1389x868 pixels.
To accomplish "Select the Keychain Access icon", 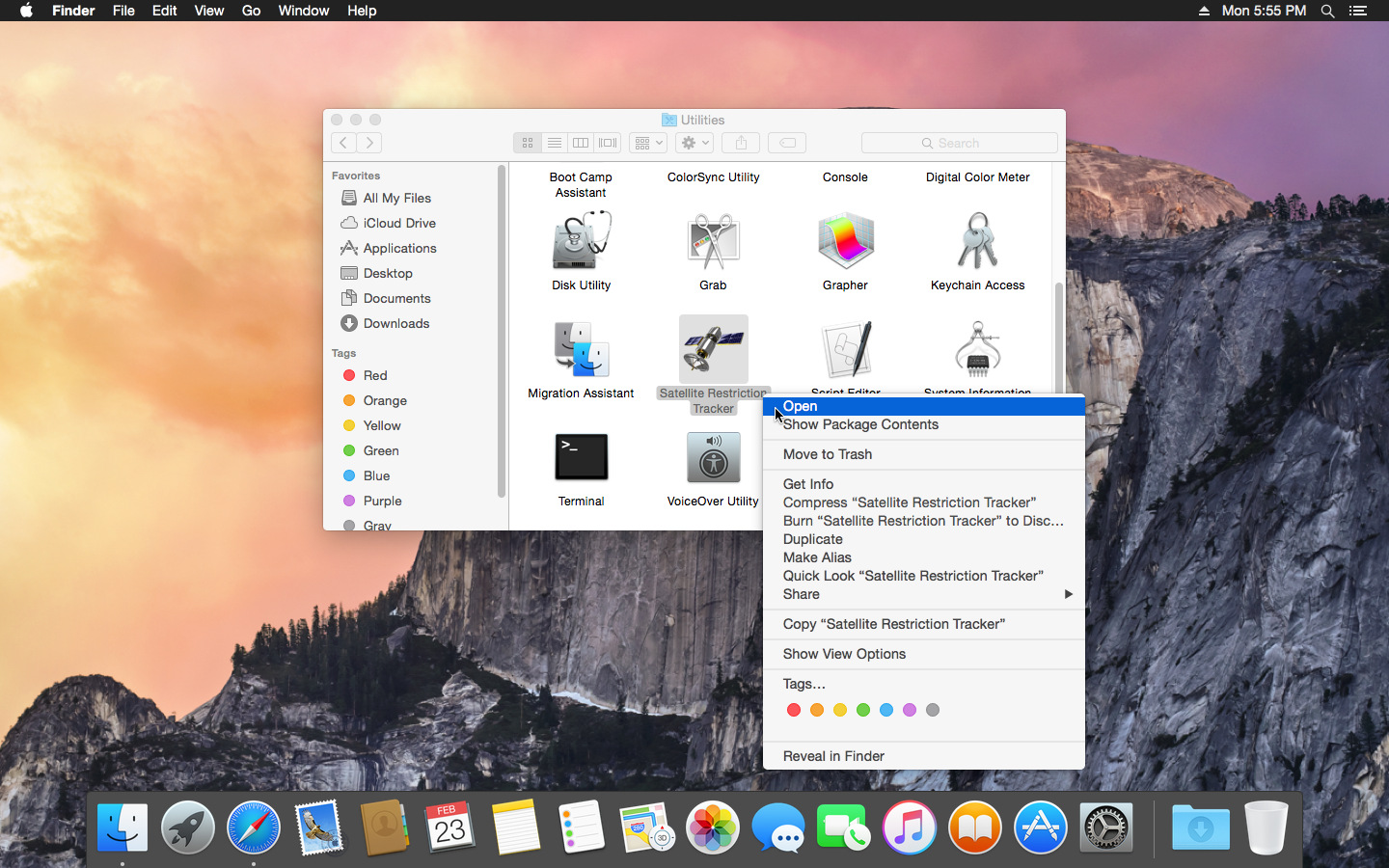I will click(x=977, y=241).
